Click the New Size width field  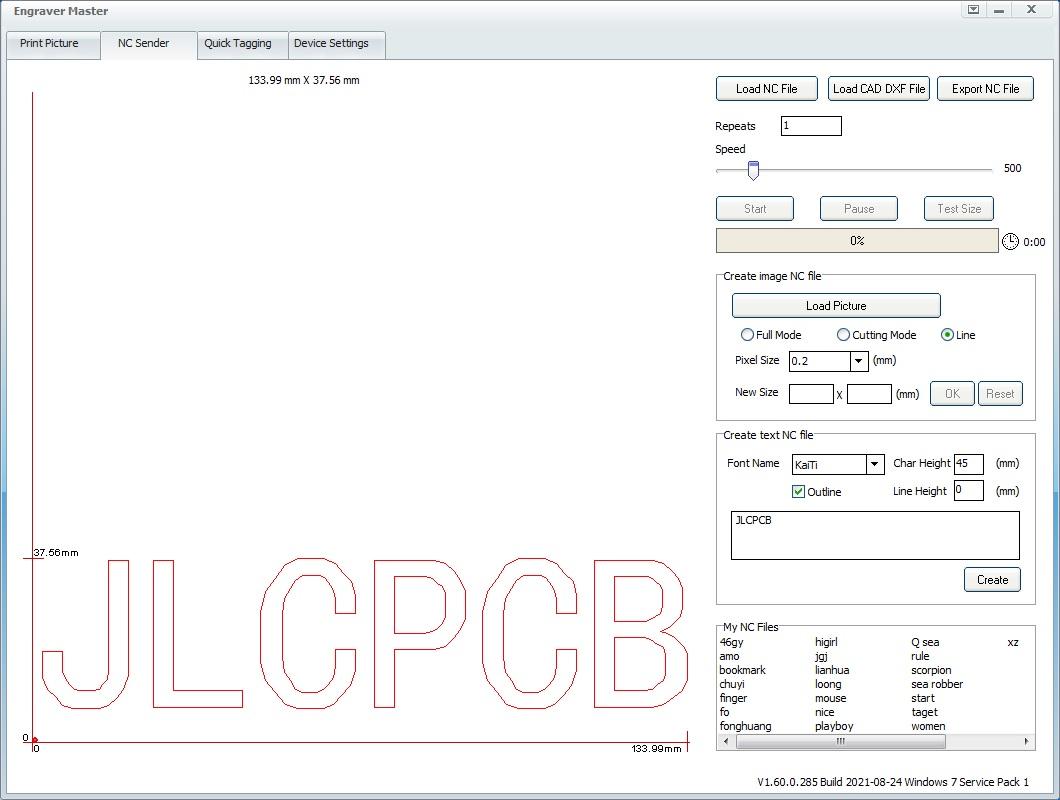811,394
